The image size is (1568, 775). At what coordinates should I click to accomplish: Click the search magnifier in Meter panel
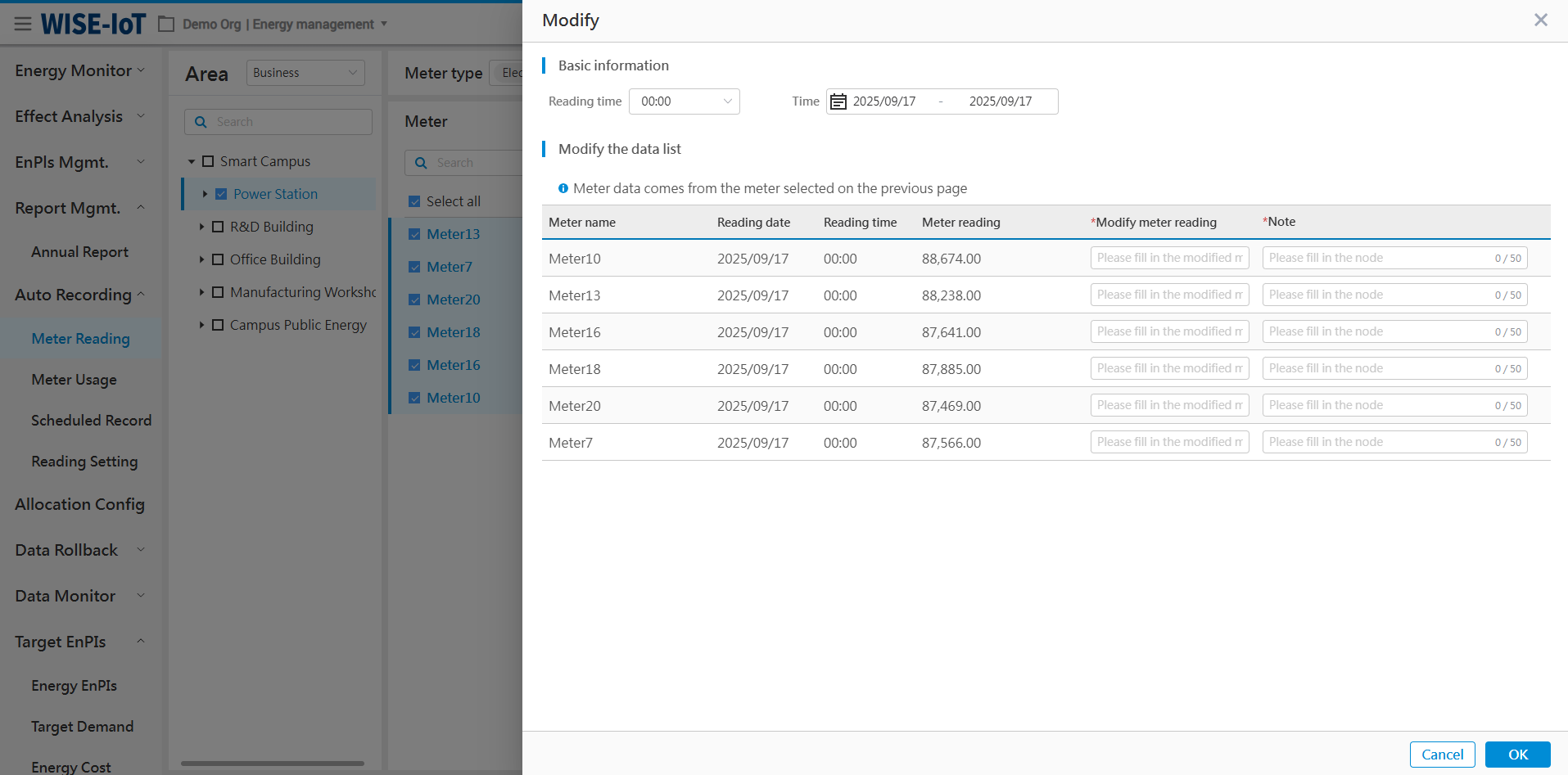[x=421, y=163]
